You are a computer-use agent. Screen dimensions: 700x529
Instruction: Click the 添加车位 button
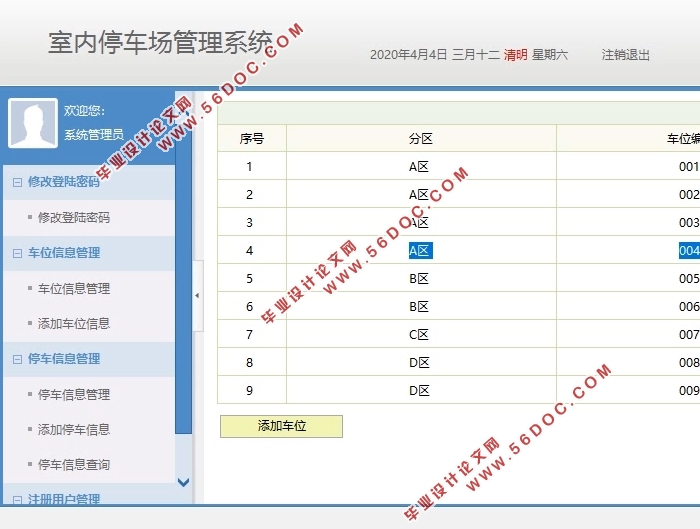pos(281,426)
